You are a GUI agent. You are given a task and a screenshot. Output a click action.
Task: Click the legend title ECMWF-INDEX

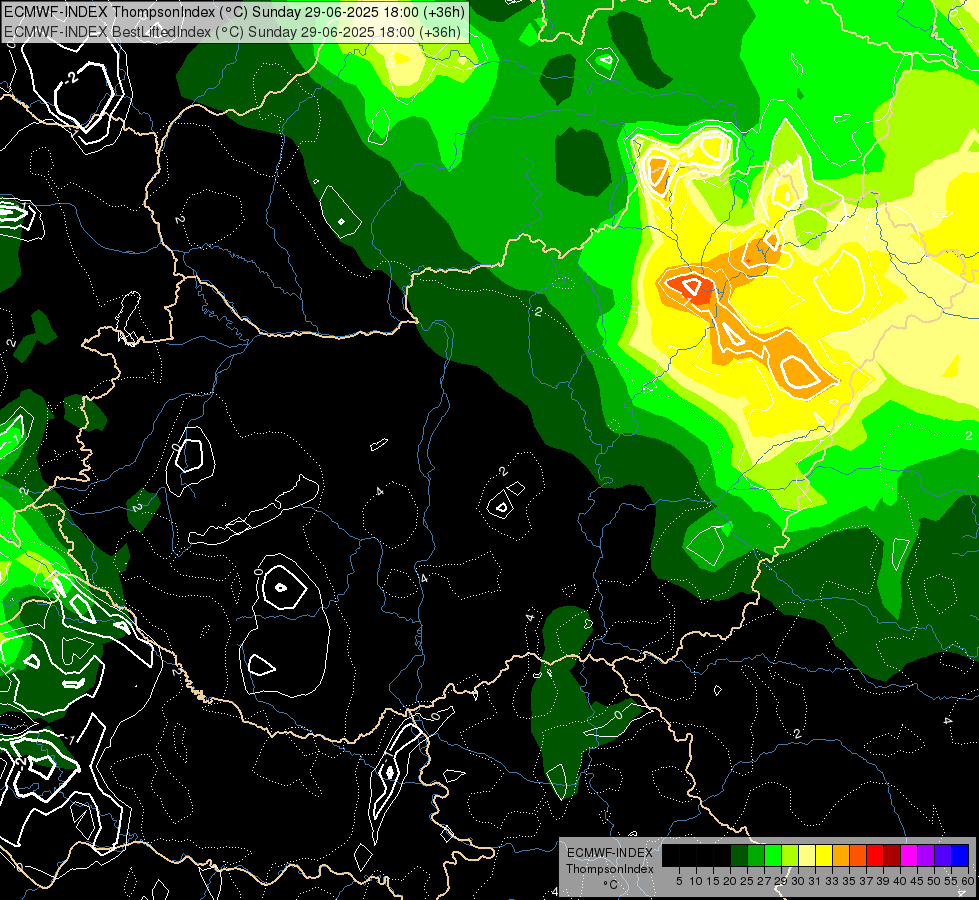click(610, 853)
